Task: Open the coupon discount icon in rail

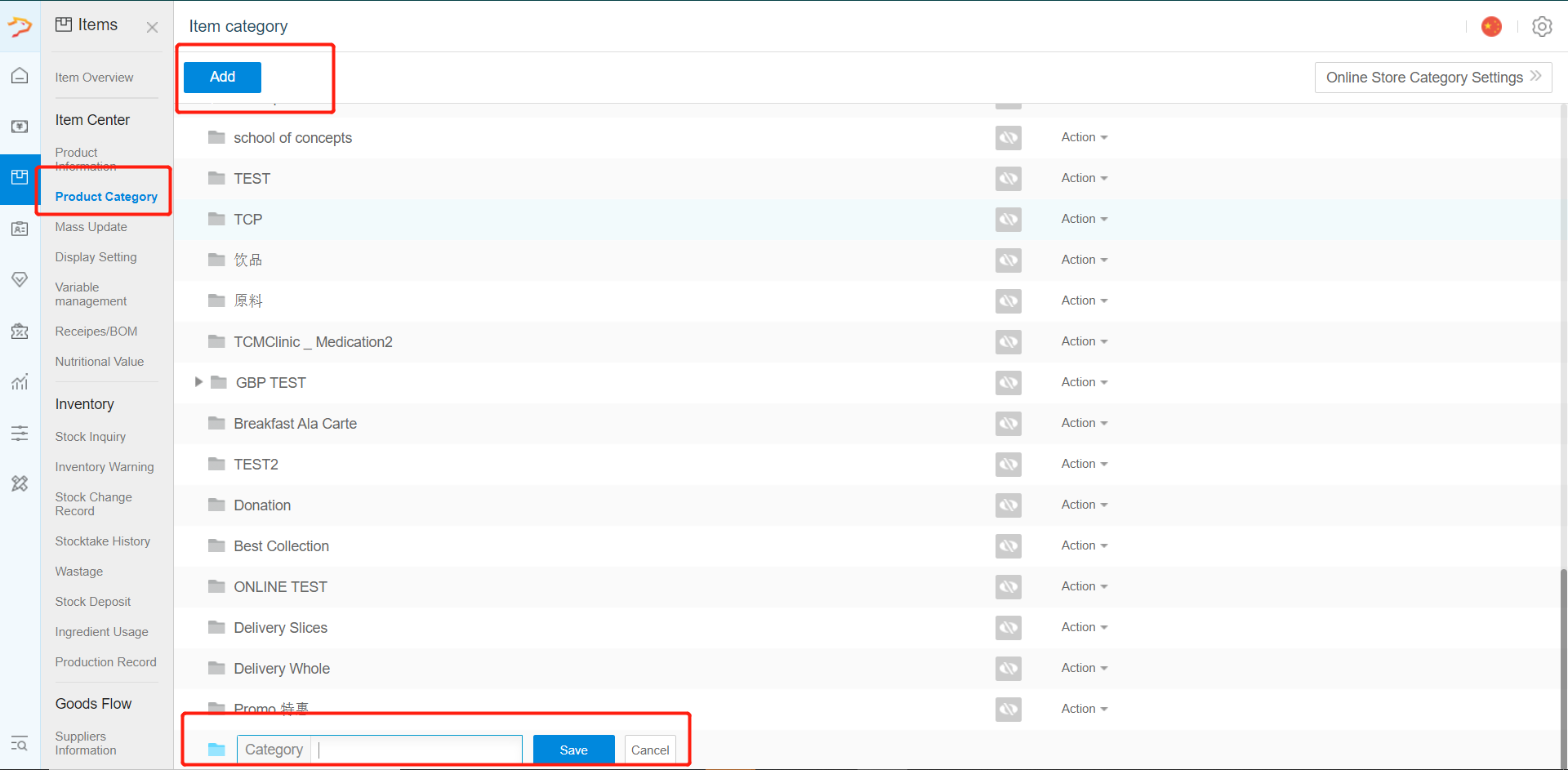Action: pos(20,331)
